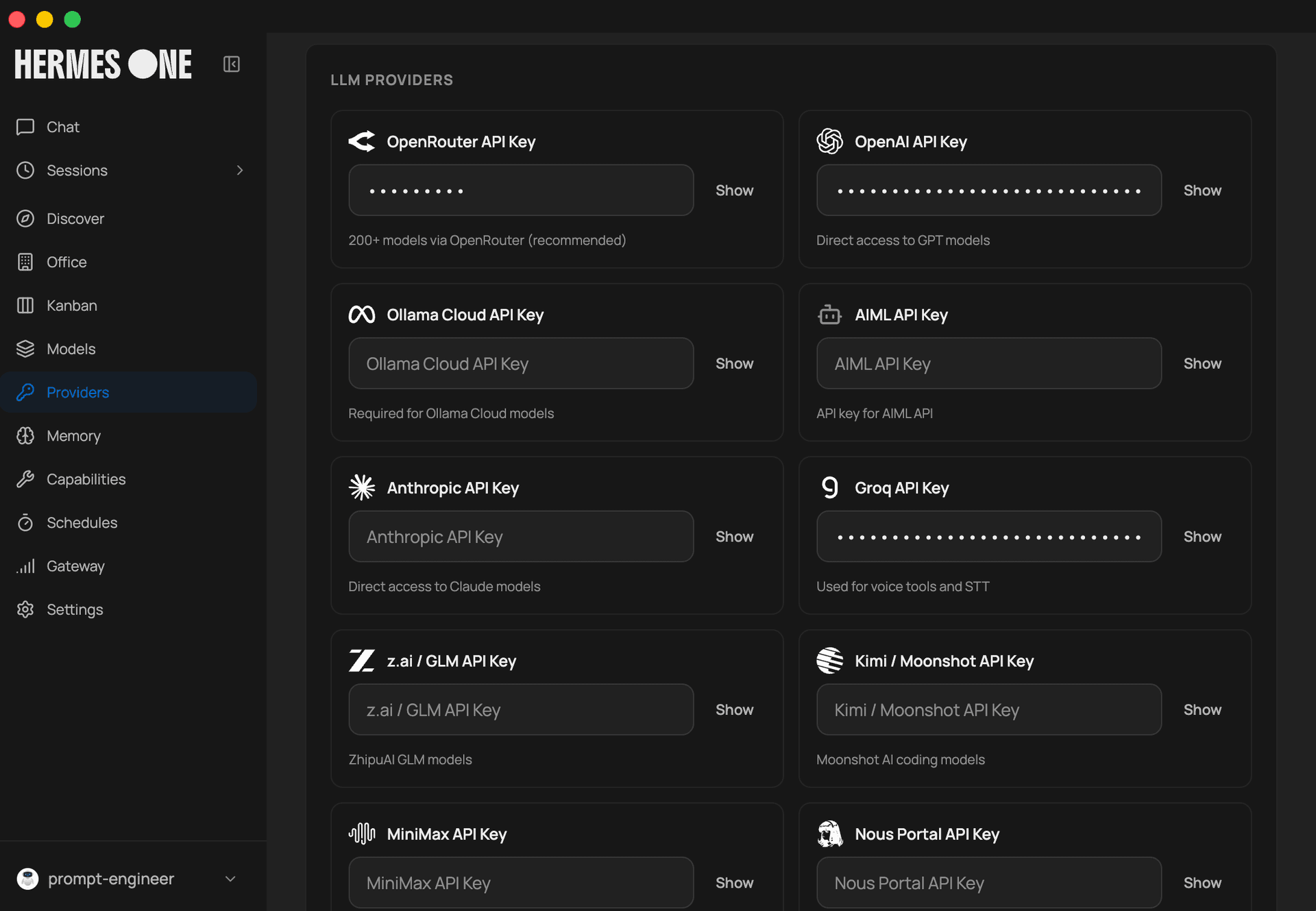The height and width of the screenshot is (911, 1316).
Task: Click into the z.ai / GLM API Key field
Action: tap(521, 709)
